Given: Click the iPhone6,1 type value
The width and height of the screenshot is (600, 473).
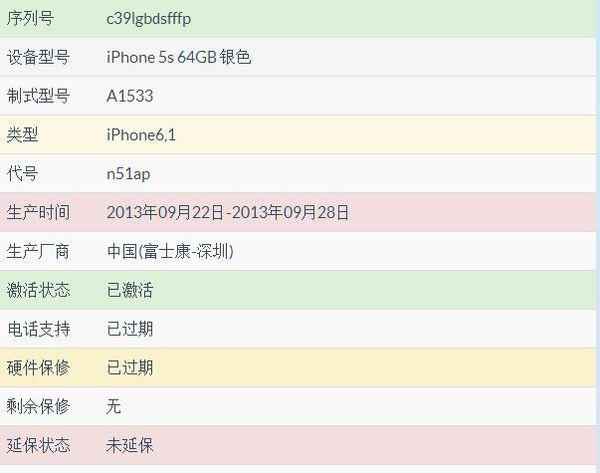Looking at the screenshot, I should 143,135.
